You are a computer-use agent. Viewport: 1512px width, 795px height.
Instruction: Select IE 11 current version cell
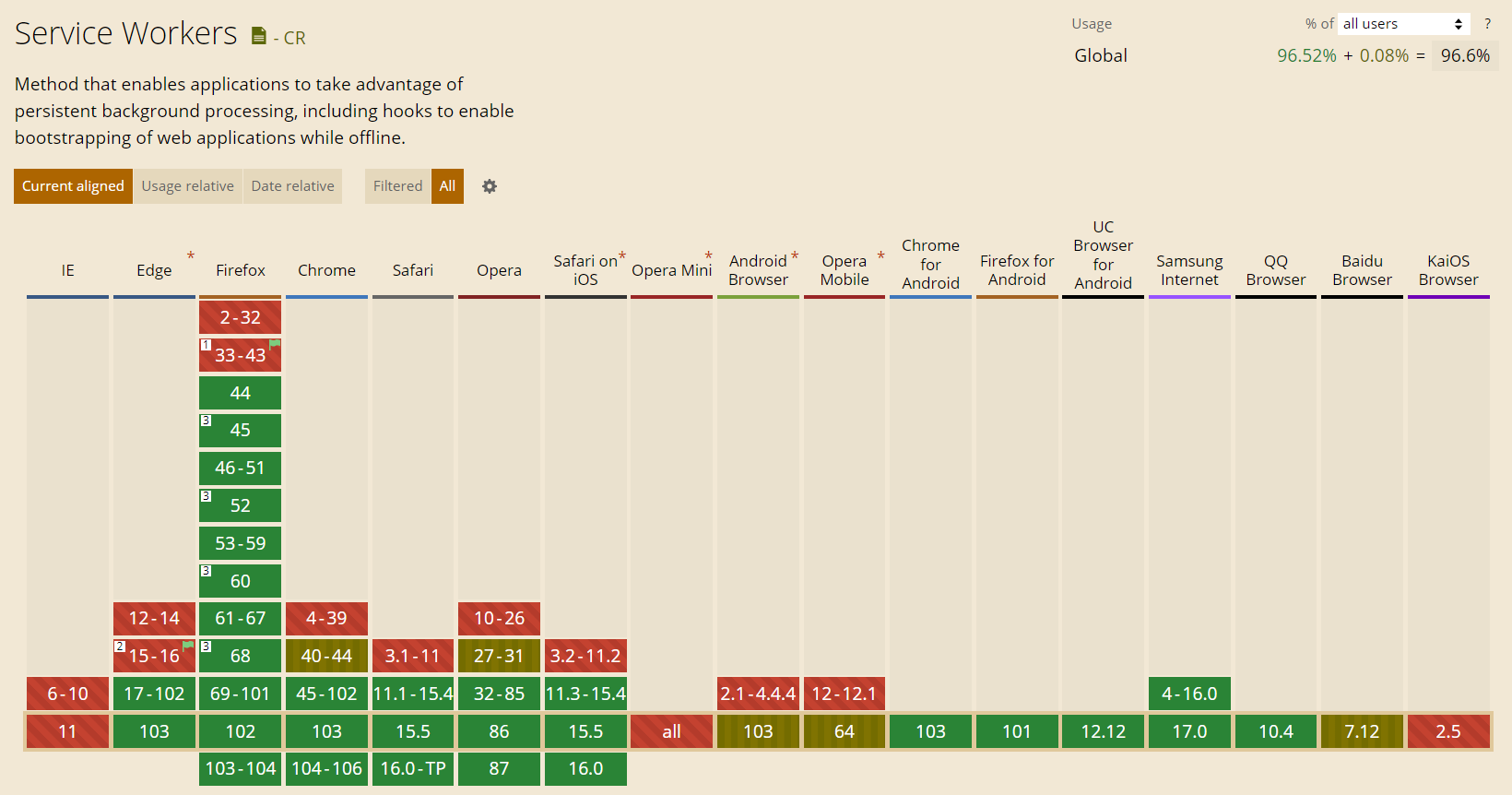coord(67,731)
